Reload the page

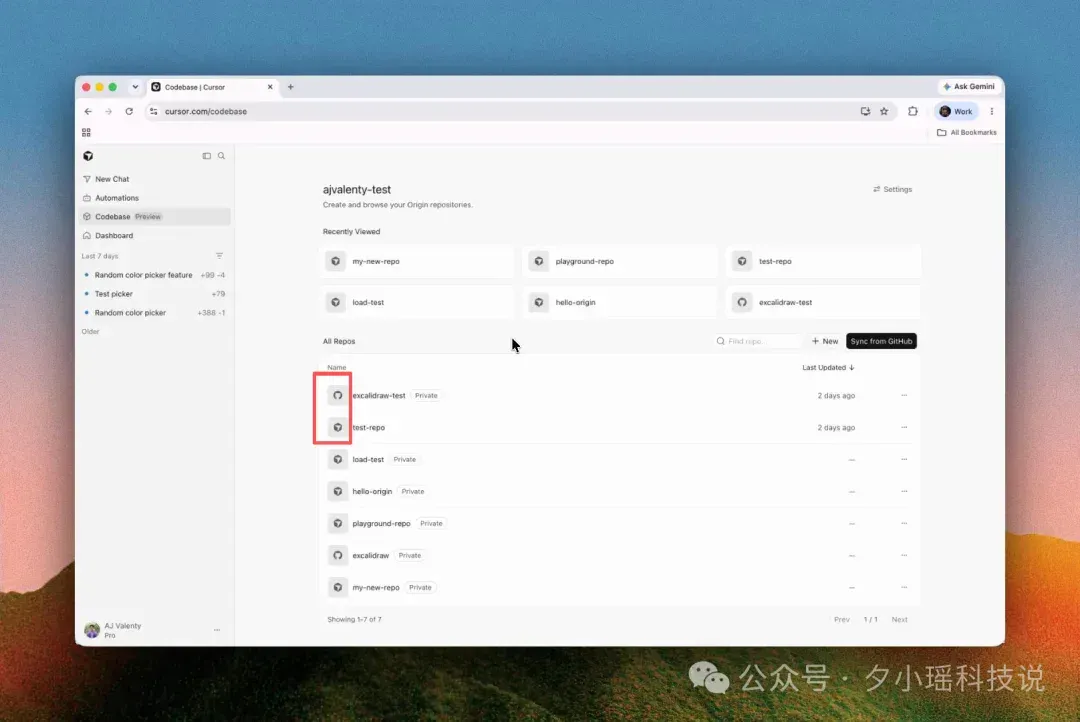(x=129, y=112)
